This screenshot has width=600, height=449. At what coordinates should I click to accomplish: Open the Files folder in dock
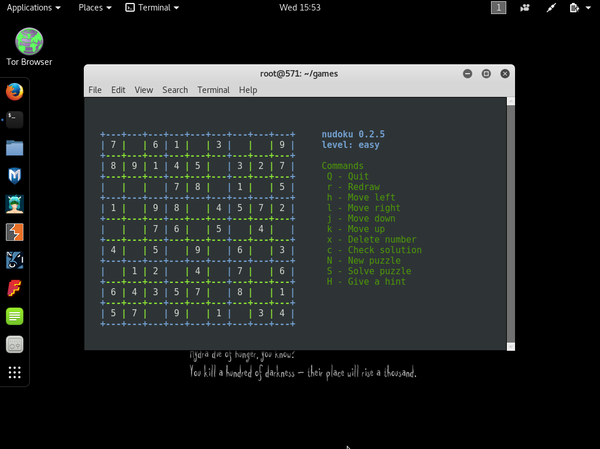pyautogui.click(x=14, y=148)
